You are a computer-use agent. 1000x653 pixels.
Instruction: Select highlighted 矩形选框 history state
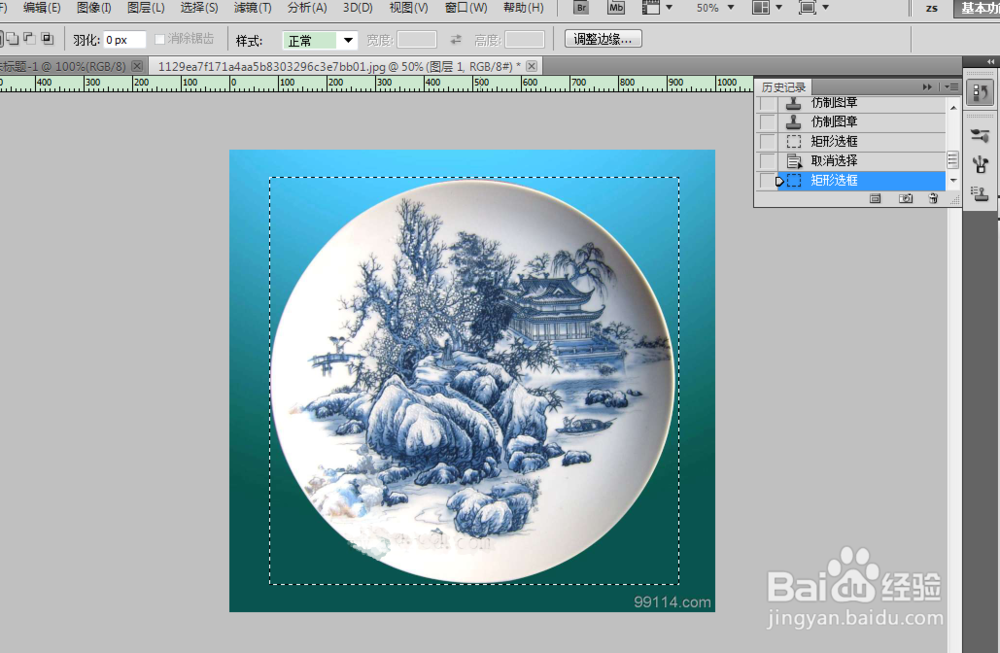862,180
